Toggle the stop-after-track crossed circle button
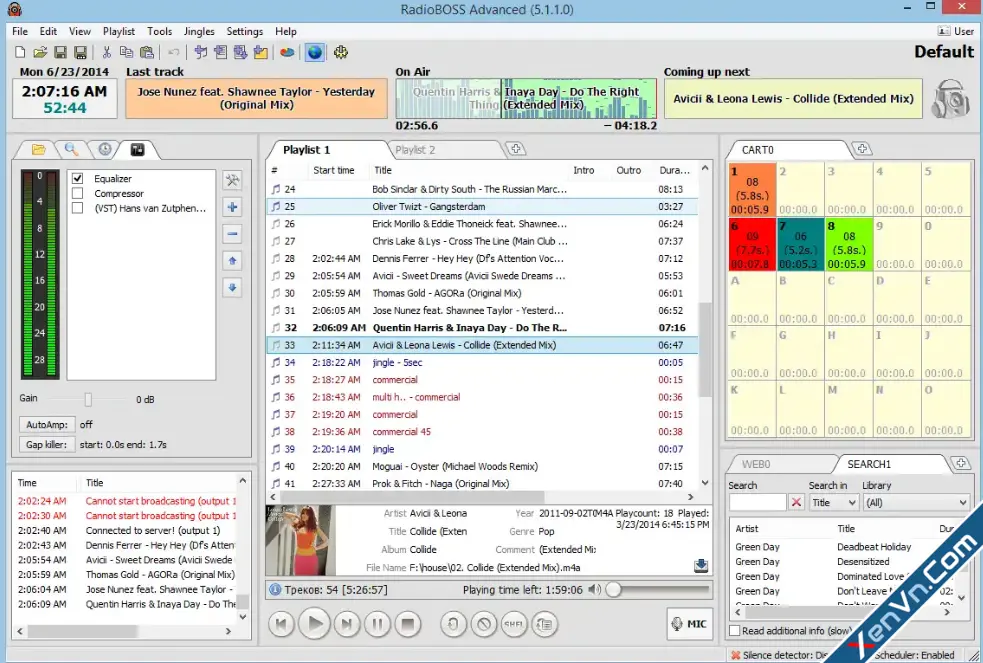This screenshot has height=663, width=983. (x=483, y=624)
